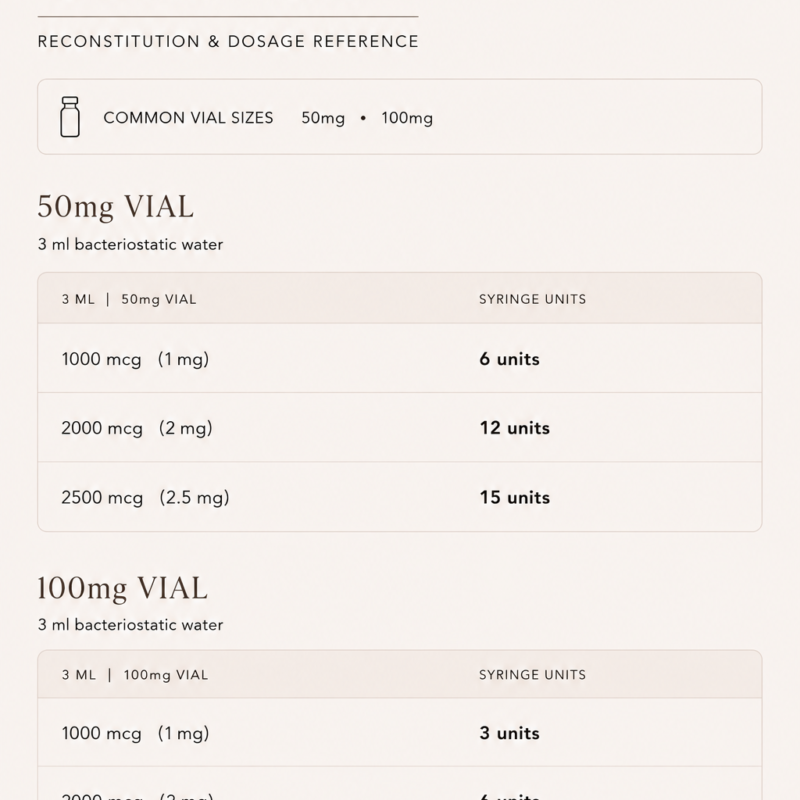
Task: Select the 2500 mcg (2.5 mg) row
Action: pos(400,497)
